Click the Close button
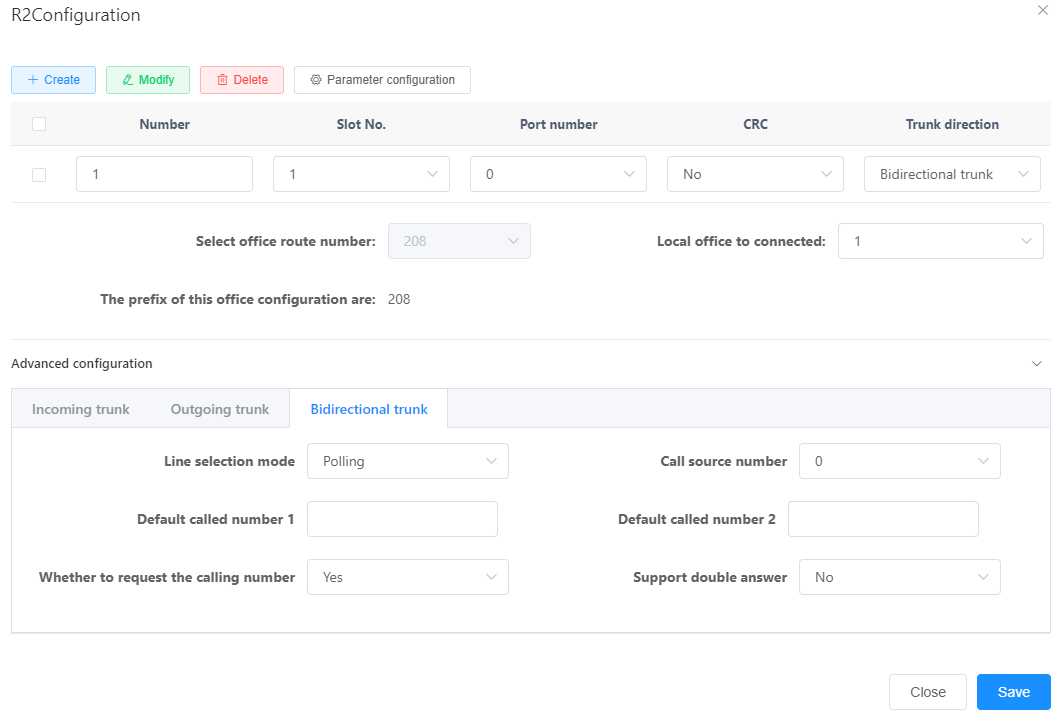Viewport: 1061px width, 713px height. tap(928, 692)
